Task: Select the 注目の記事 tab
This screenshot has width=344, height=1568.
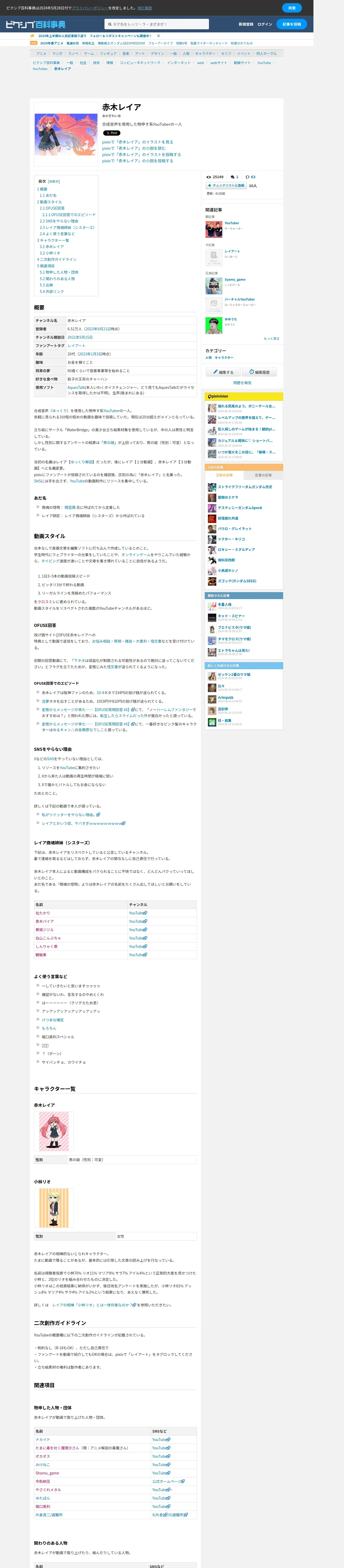Action: pos(224,475)
